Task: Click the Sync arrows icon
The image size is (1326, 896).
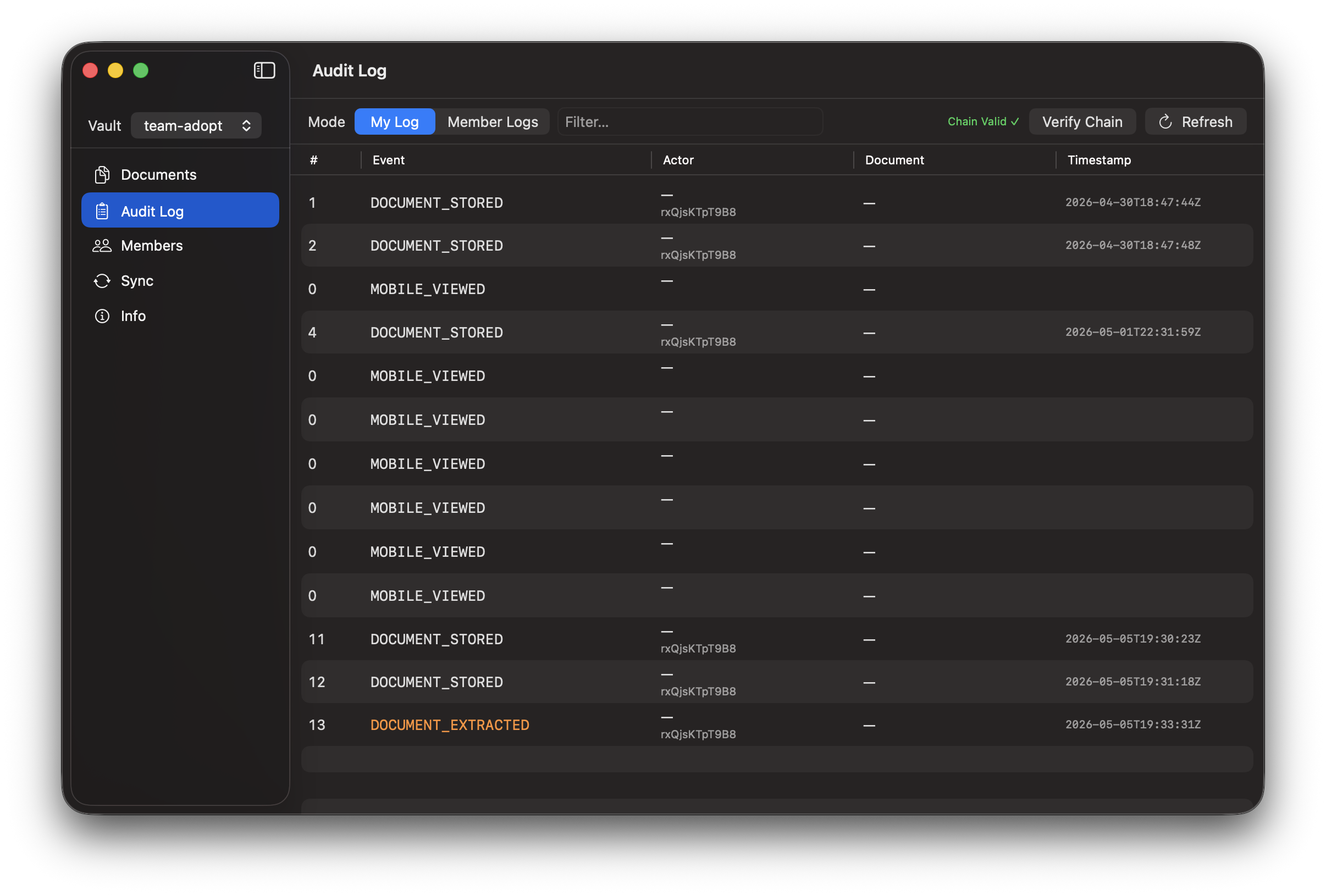Action: [102, 280]
